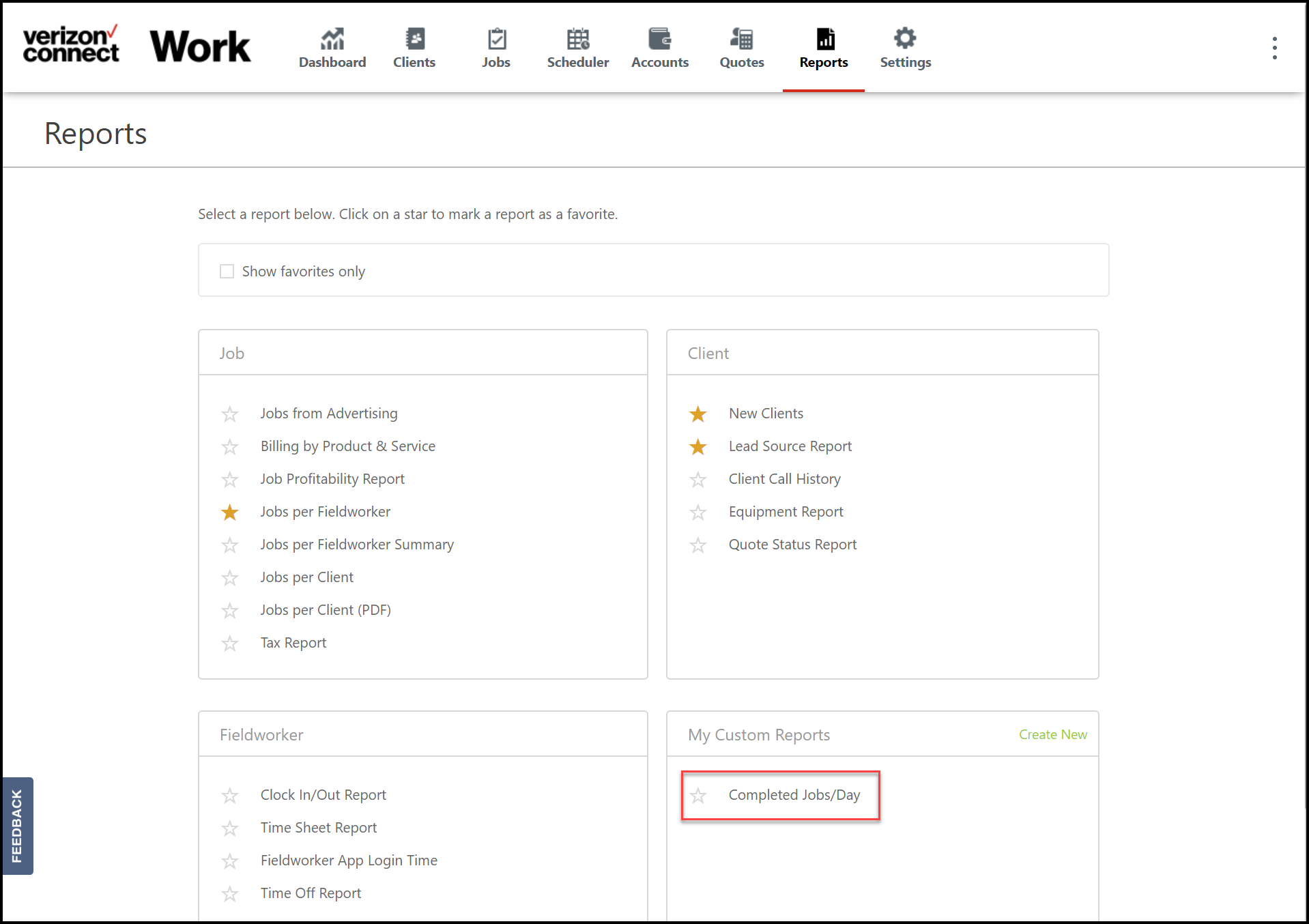Viewport: 1309px width, 924px height.
Task: Open the vertical FEEDBACK tab
Action: point(17,826)
